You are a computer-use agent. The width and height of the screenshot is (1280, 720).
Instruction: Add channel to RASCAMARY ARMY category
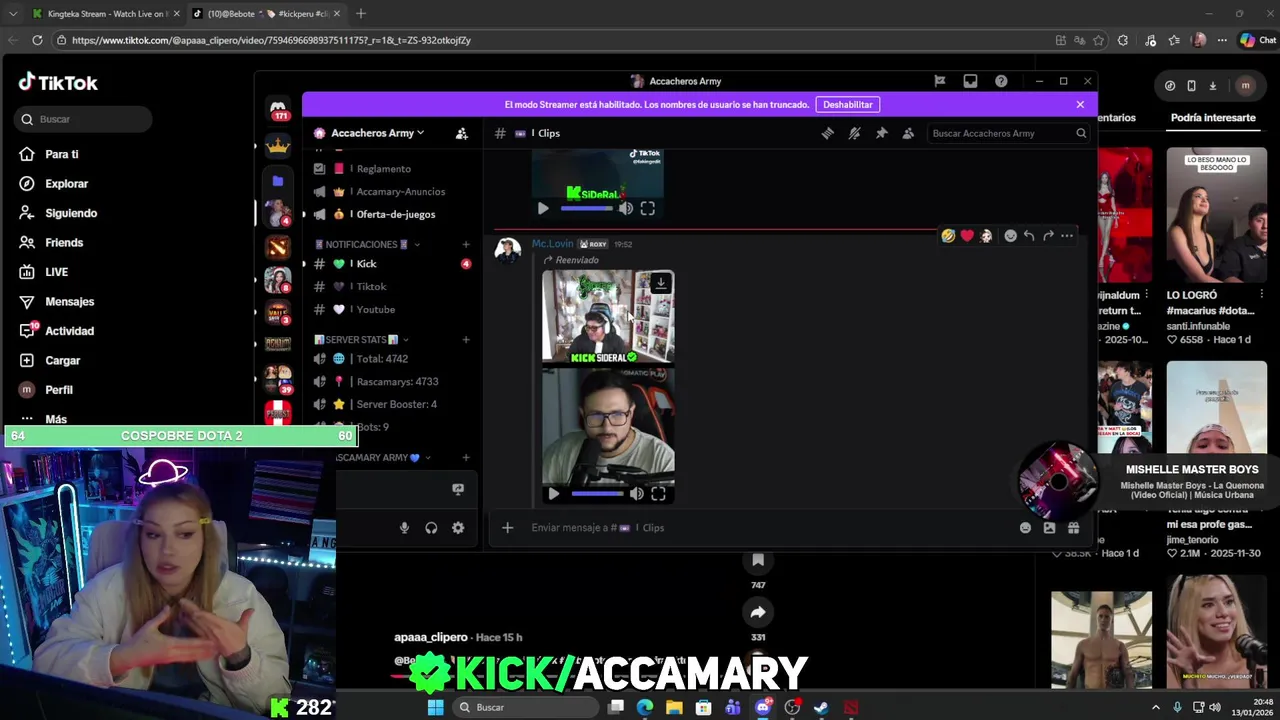pyautogui.click(x=466, y=458)
